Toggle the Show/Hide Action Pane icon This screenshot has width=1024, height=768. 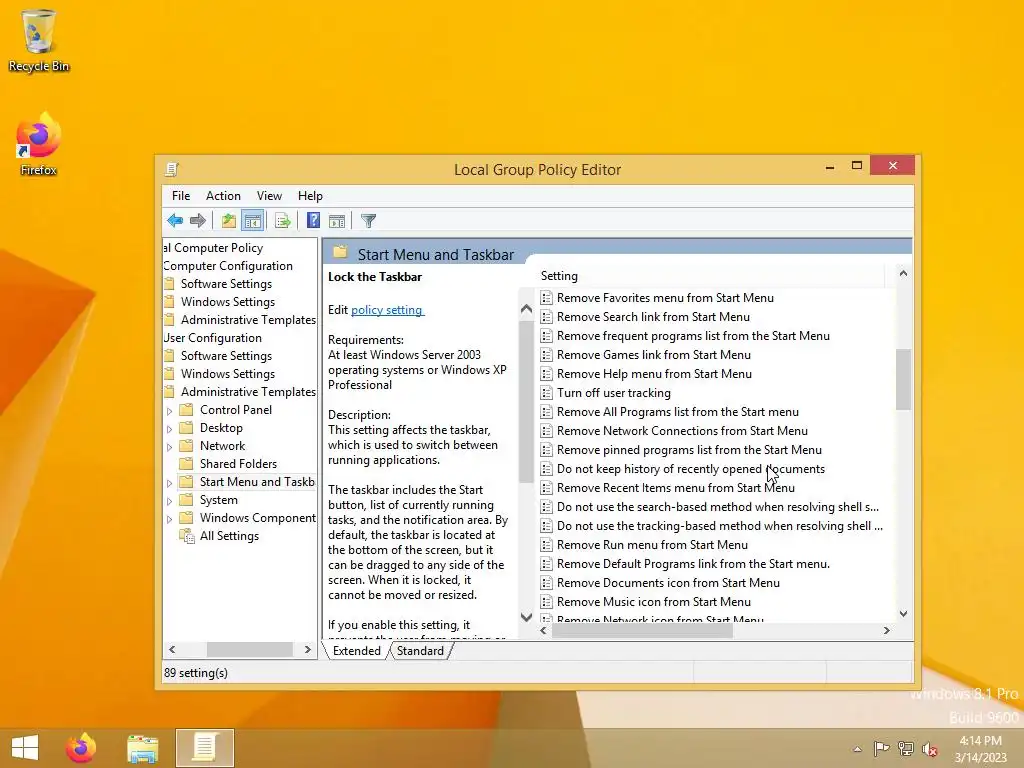point(337,221)
